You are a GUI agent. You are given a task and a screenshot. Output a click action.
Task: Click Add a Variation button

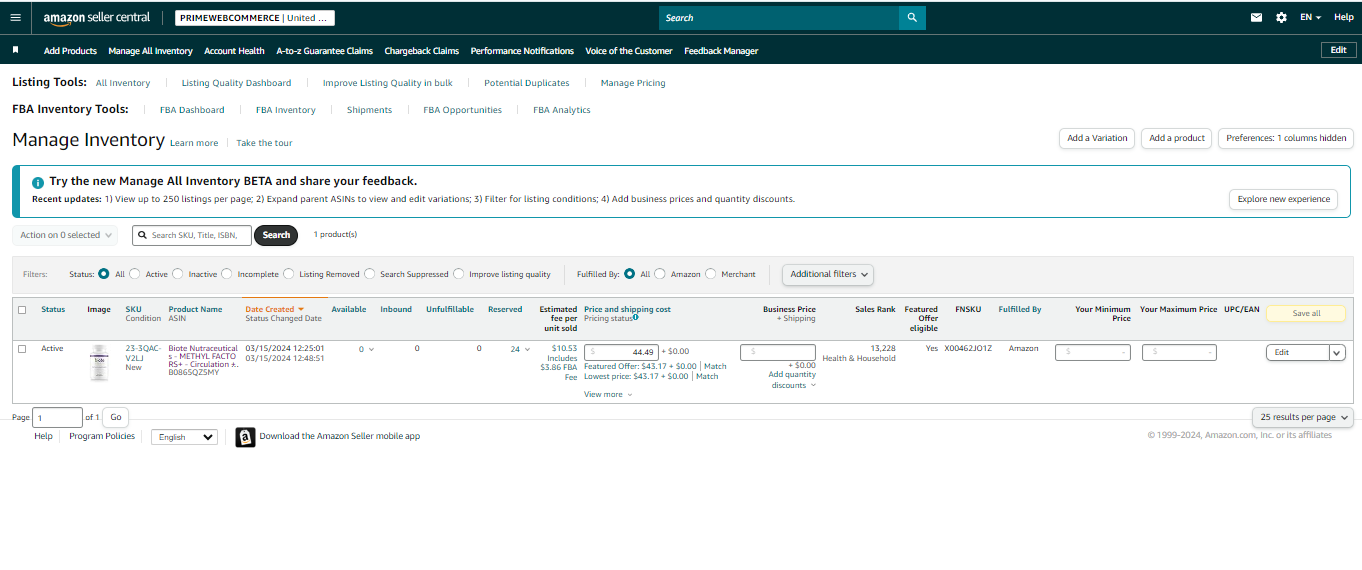tap(1097, 138)
